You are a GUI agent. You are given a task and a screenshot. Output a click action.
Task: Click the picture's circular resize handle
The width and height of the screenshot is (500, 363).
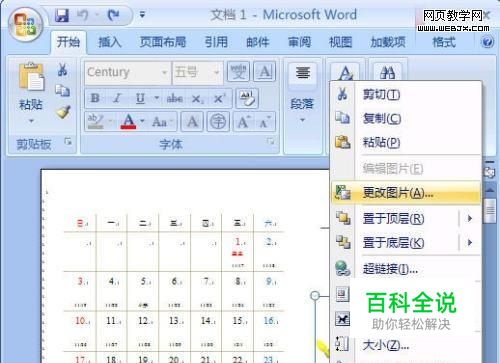pyautogui.click(x=315, y=295)
